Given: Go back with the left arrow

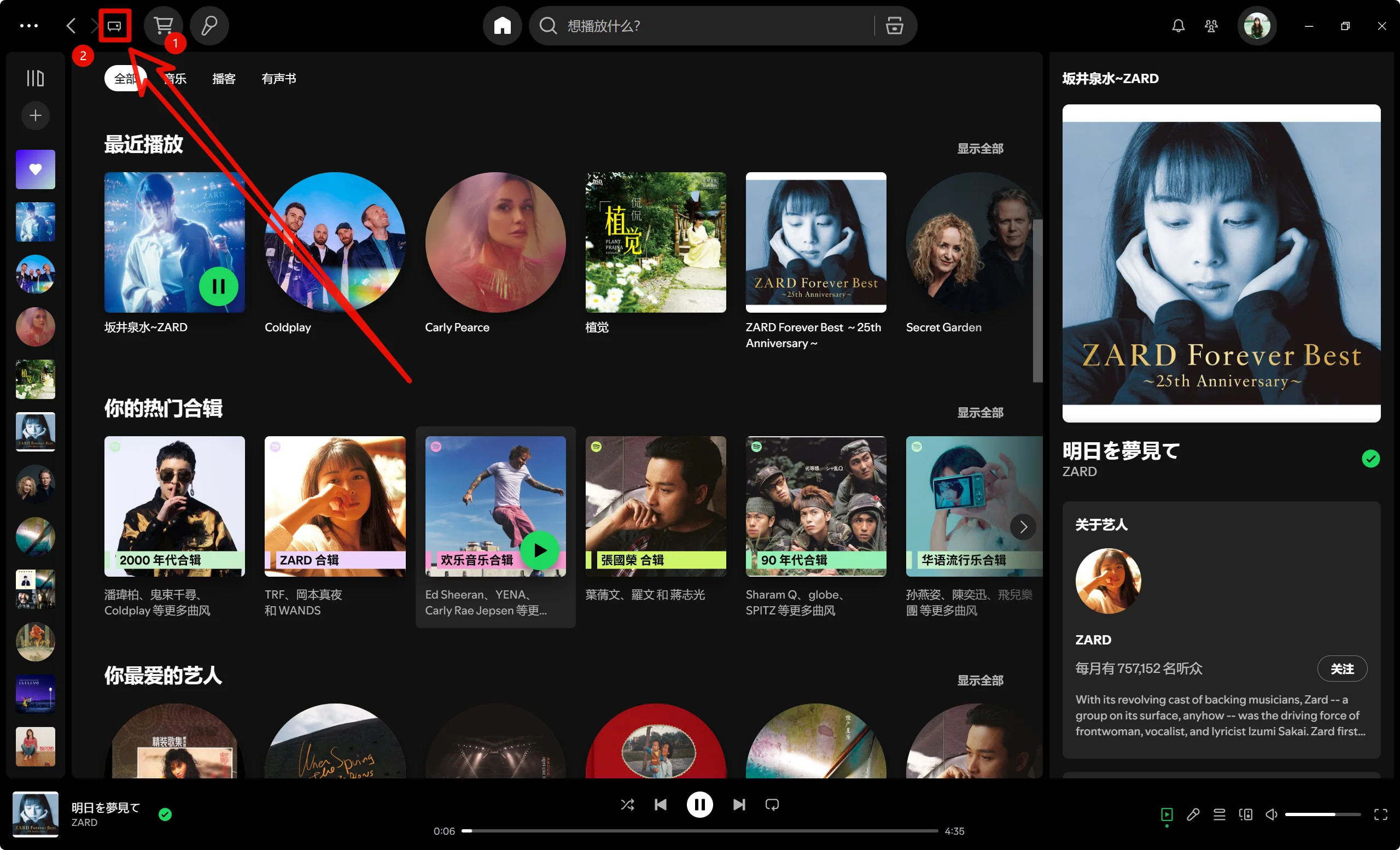Looking at the screenshot, I should 71,26.
